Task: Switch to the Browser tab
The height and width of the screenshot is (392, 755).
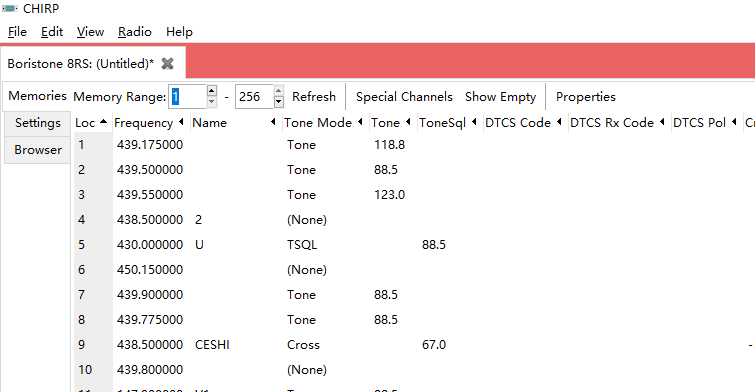Action: [x=38, y=150]
